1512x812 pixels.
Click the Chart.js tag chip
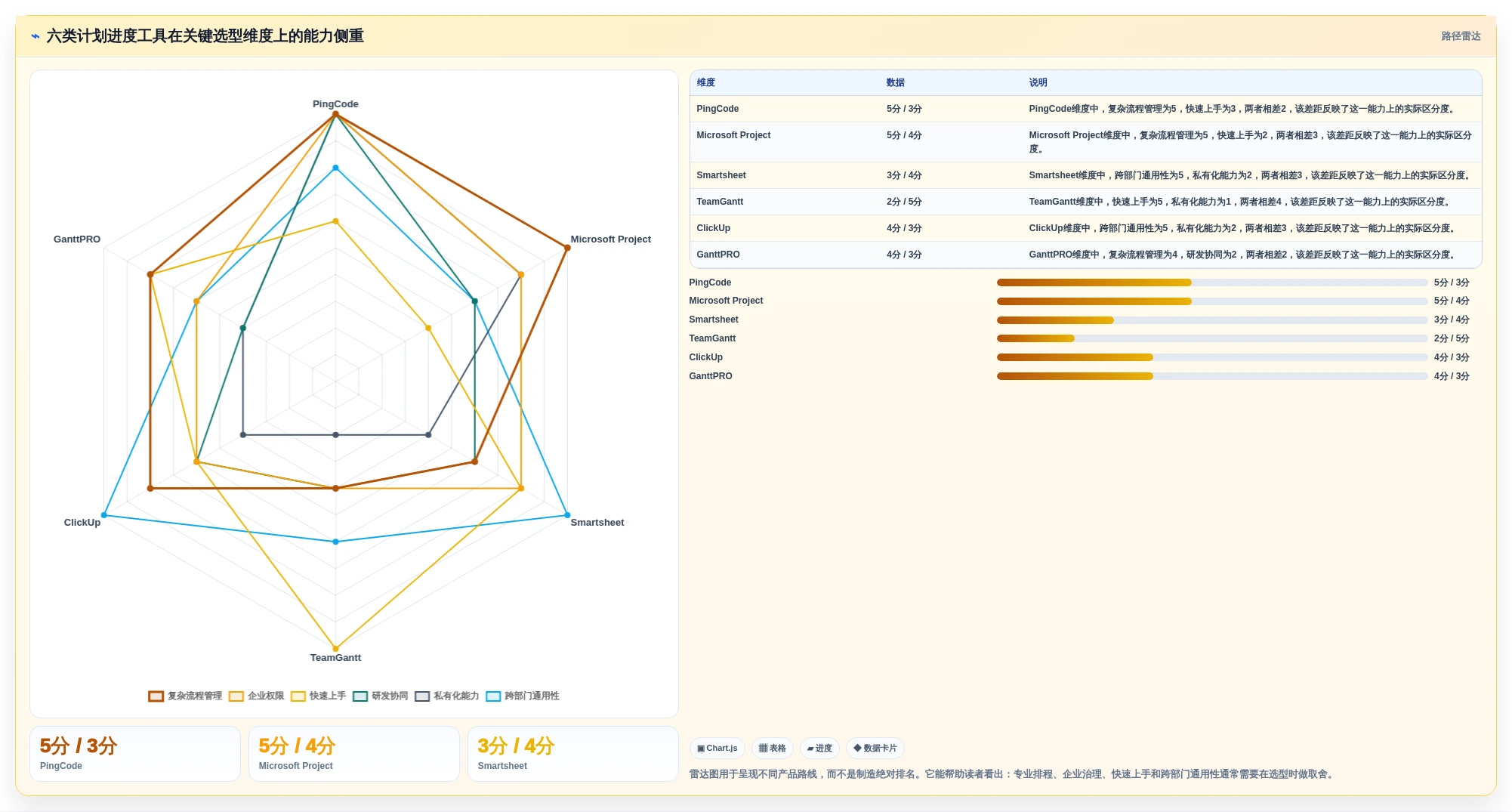click(x=717, y=749)
